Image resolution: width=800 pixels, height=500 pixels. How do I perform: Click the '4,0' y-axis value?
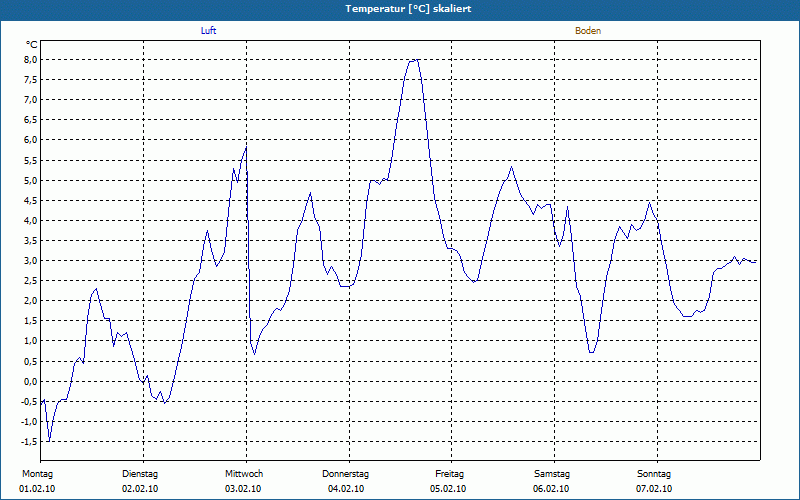click(31, 220)
